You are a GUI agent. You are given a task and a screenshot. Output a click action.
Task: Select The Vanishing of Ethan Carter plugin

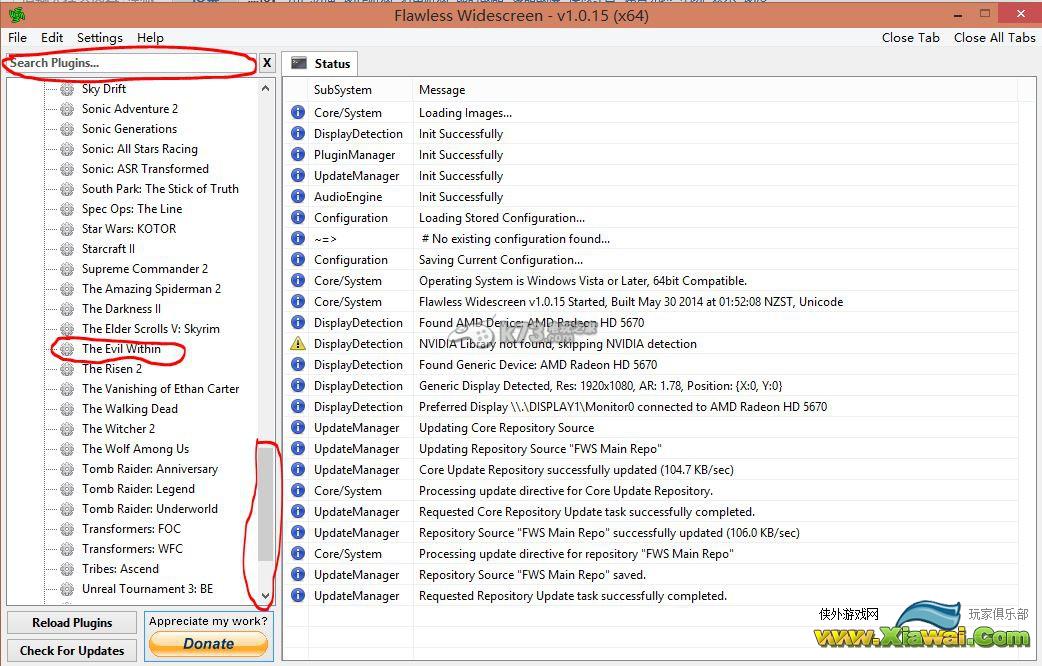tap(160, 389)
